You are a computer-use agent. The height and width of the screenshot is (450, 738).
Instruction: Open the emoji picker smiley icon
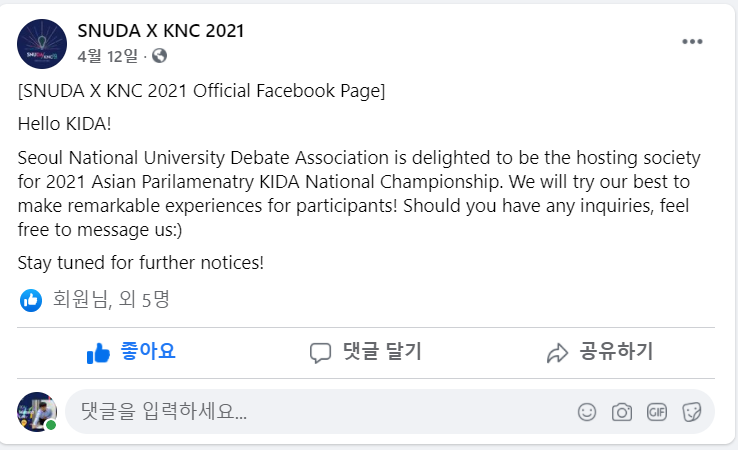[x=587, y=412]
